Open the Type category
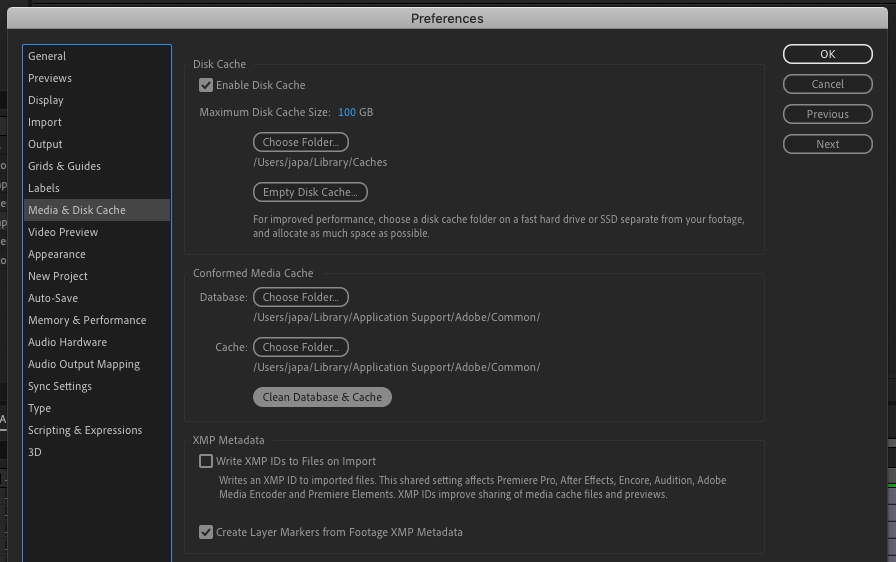 [97, 408]
